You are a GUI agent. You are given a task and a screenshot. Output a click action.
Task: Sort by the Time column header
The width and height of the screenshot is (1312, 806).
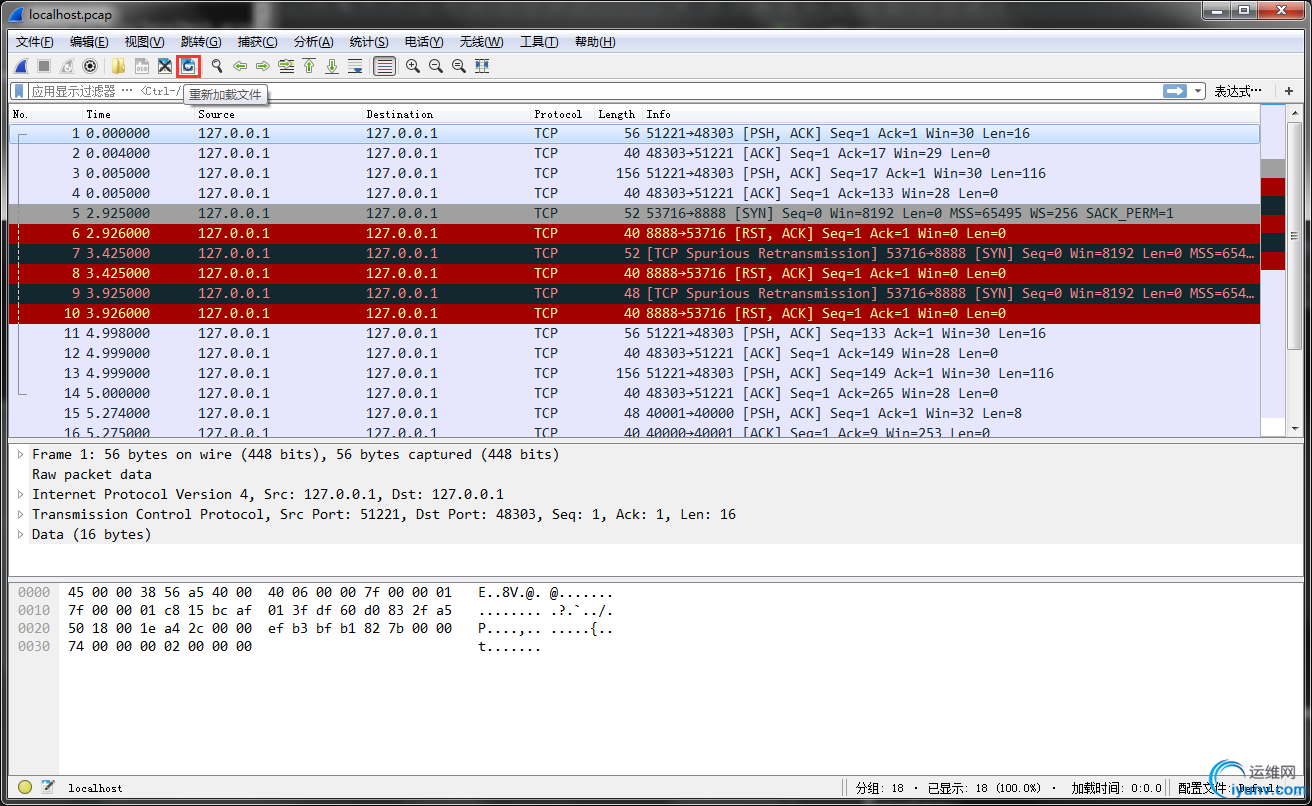pyautogui.click(x=138, y=114)
